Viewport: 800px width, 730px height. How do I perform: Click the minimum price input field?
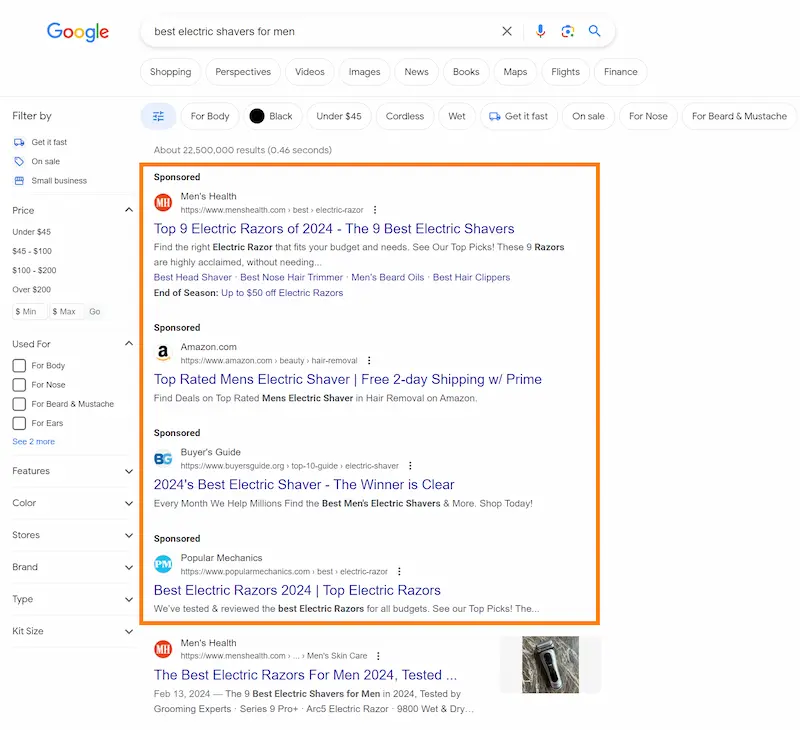[30, 312]
